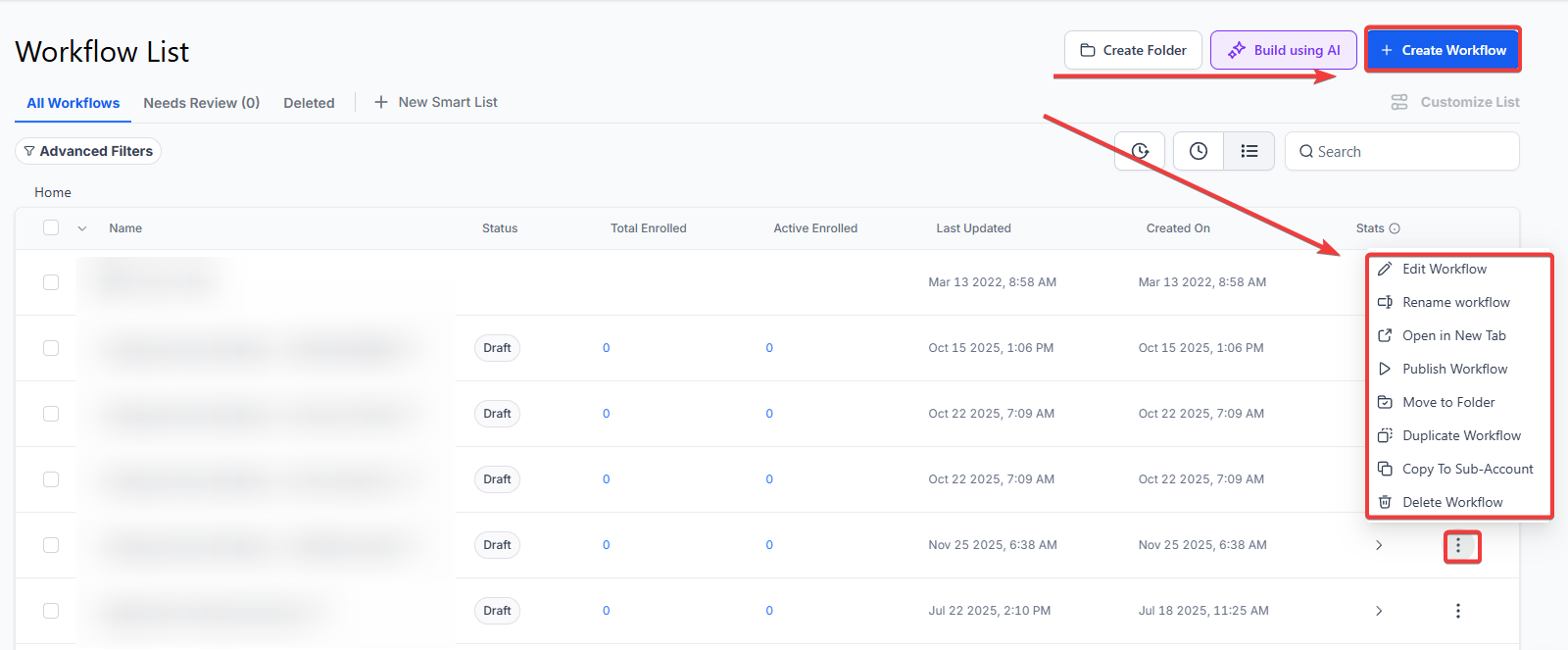Click the clock history view icon

click(x=1198, y=151)
